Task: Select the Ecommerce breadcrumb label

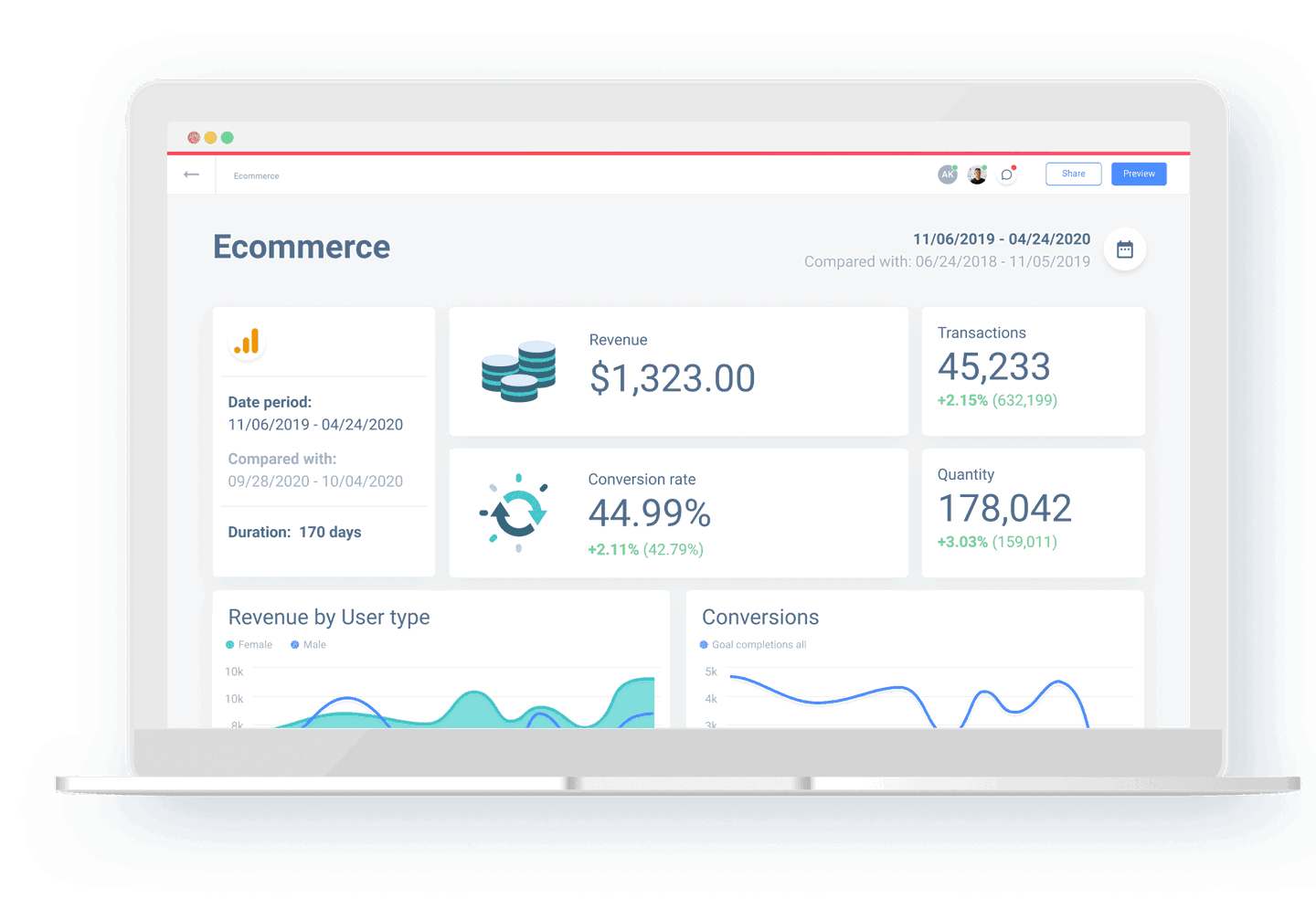Action: point(256,175)
